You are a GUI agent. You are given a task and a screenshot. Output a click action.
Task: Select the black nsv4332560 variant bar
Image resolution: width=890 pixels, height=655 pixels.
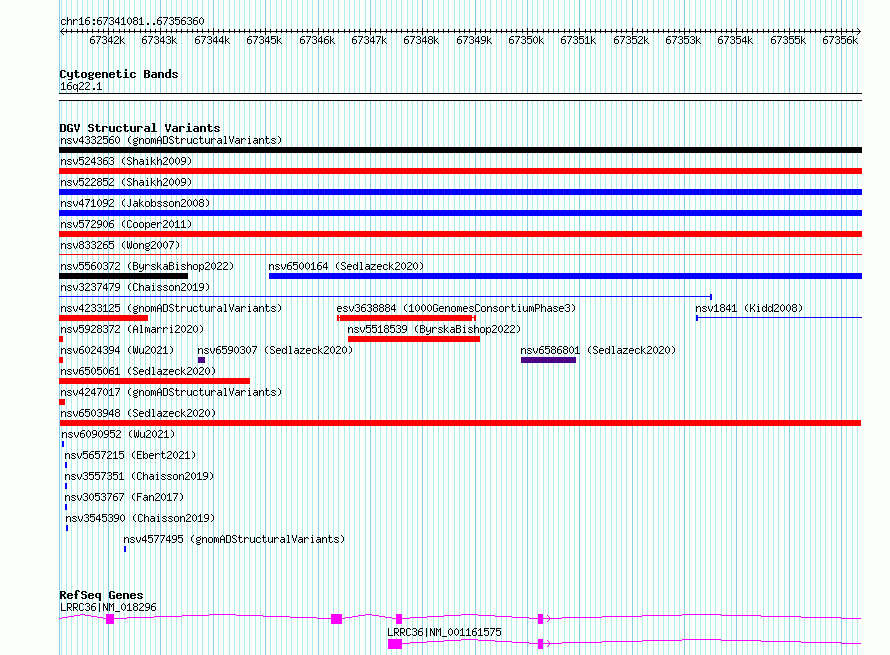[x=460, y=150]
